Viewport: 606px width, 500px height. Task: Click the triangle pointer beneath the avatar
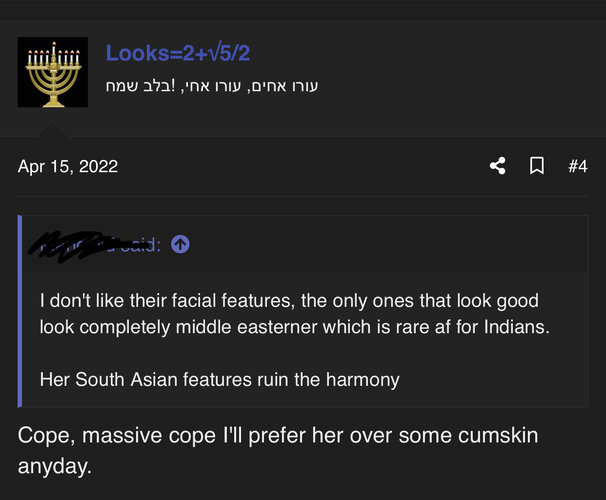click(x=53, y=129)
